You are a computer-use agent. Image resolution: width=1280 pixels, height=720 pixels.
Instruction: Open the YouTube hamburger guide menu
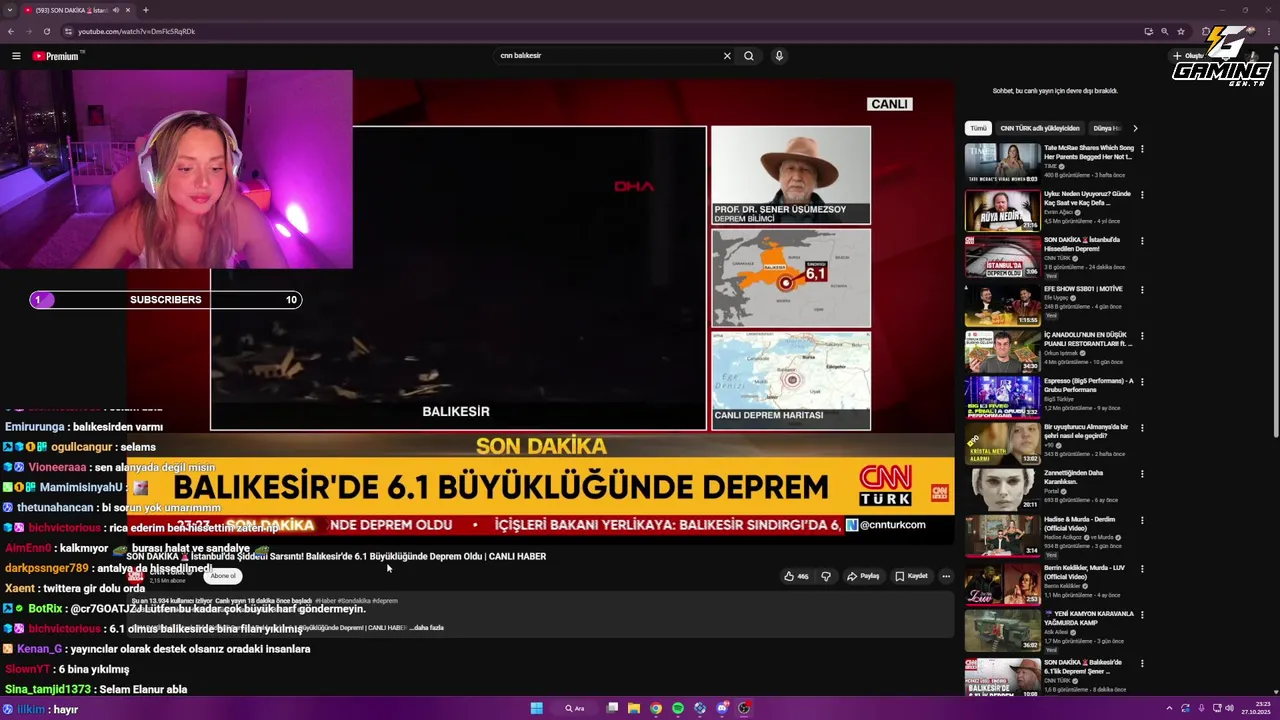click(x=16, y=56)
